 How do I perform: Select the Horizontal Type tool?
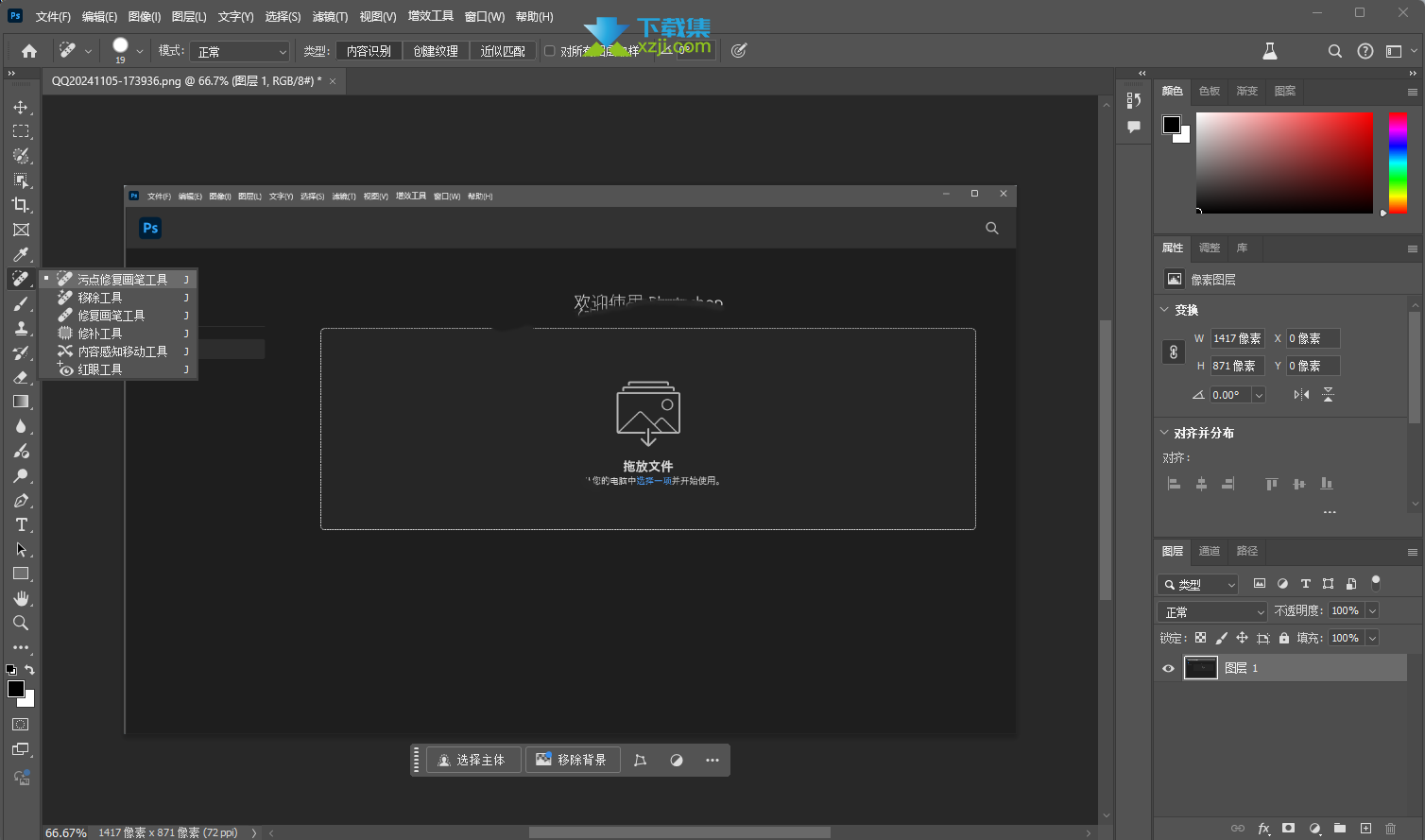tap(21, 525)
